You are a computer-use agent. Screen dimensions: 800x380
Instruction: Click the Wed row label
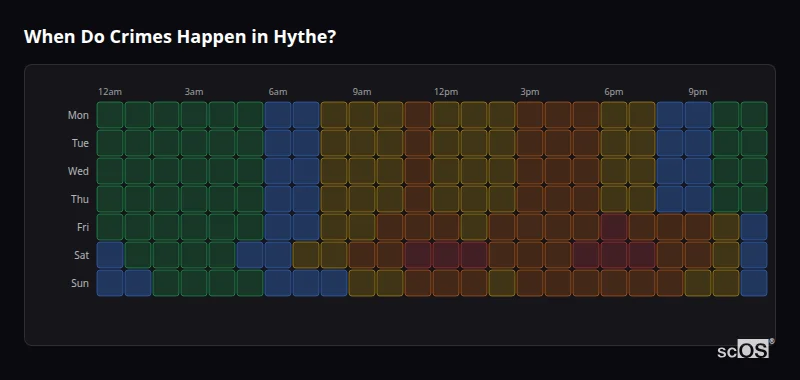point(78,171)
